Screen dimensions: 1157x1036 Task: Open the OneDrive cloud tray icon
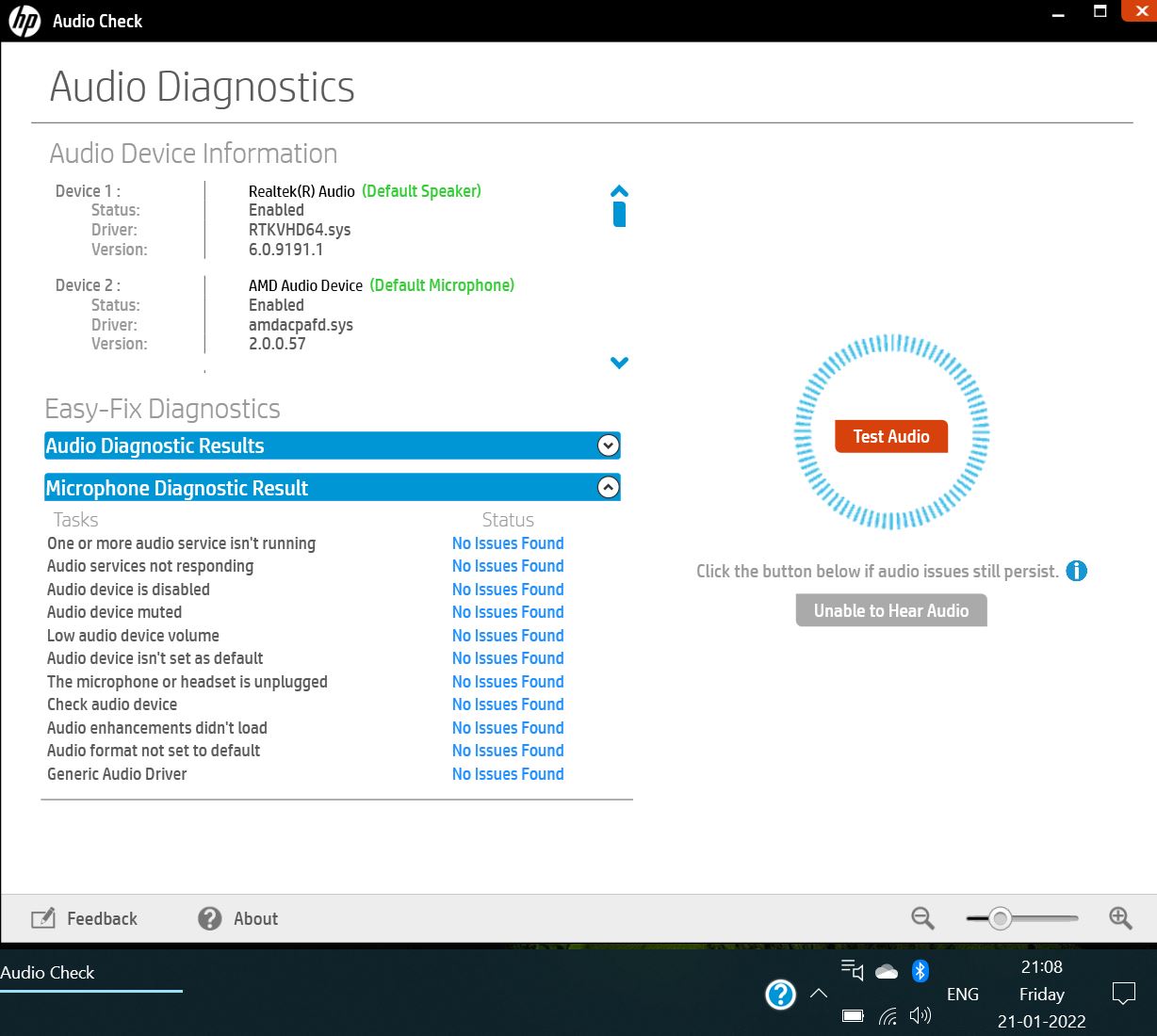887,971
